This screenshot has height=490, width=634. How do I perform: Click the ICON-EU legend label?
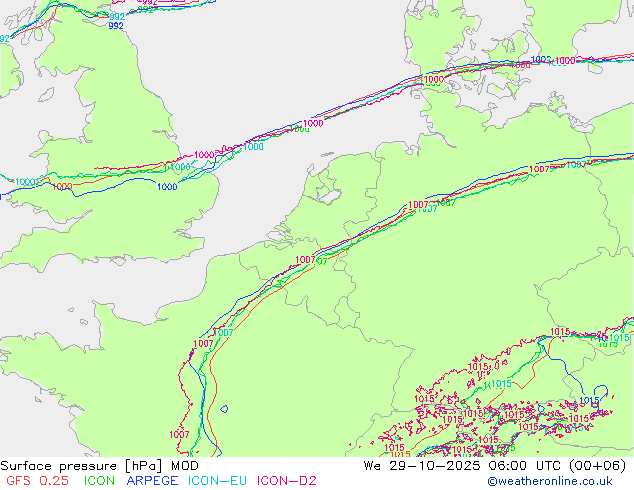click(217, 481)
